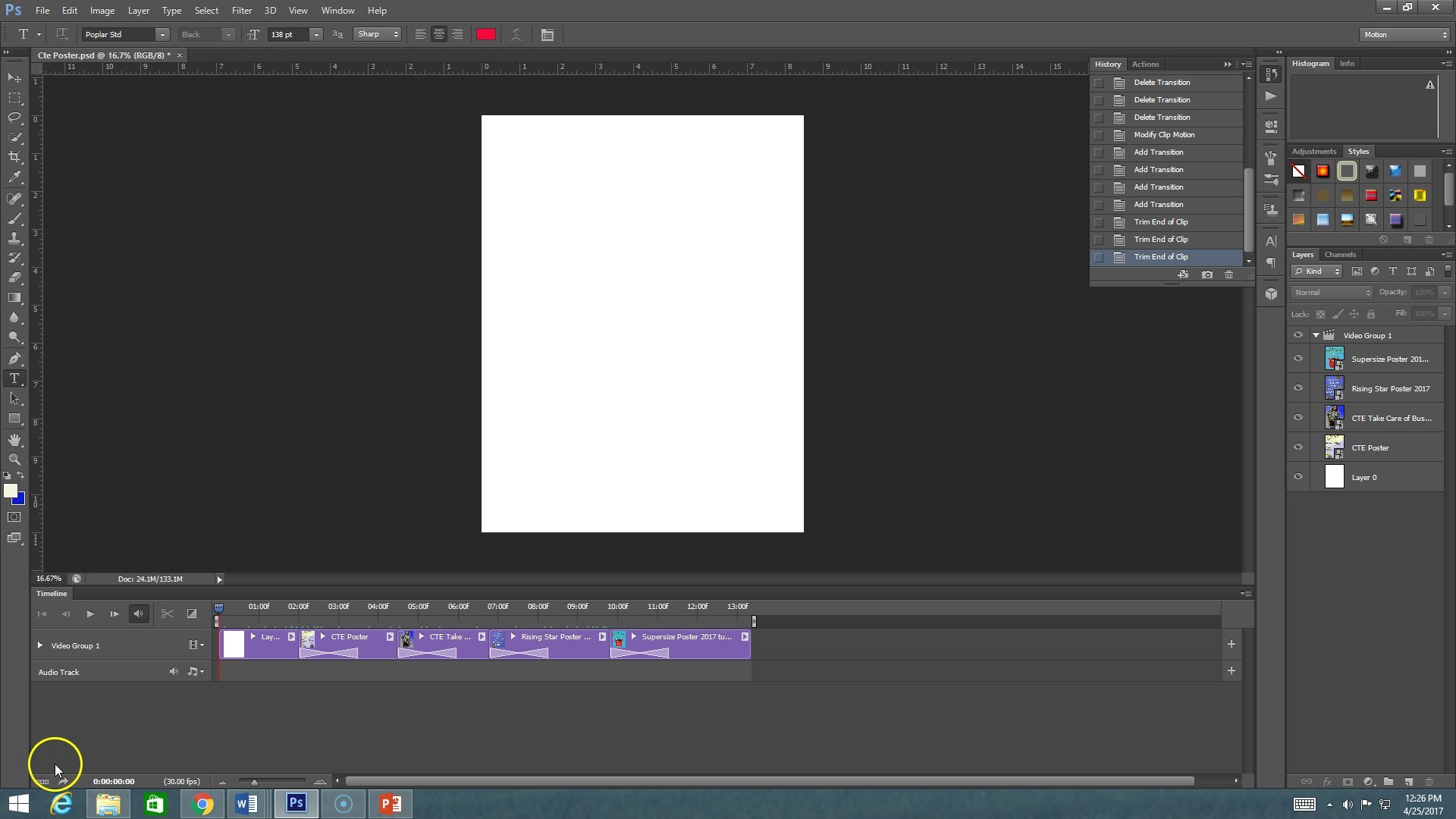Select the Hand tool

pos(14,440)
